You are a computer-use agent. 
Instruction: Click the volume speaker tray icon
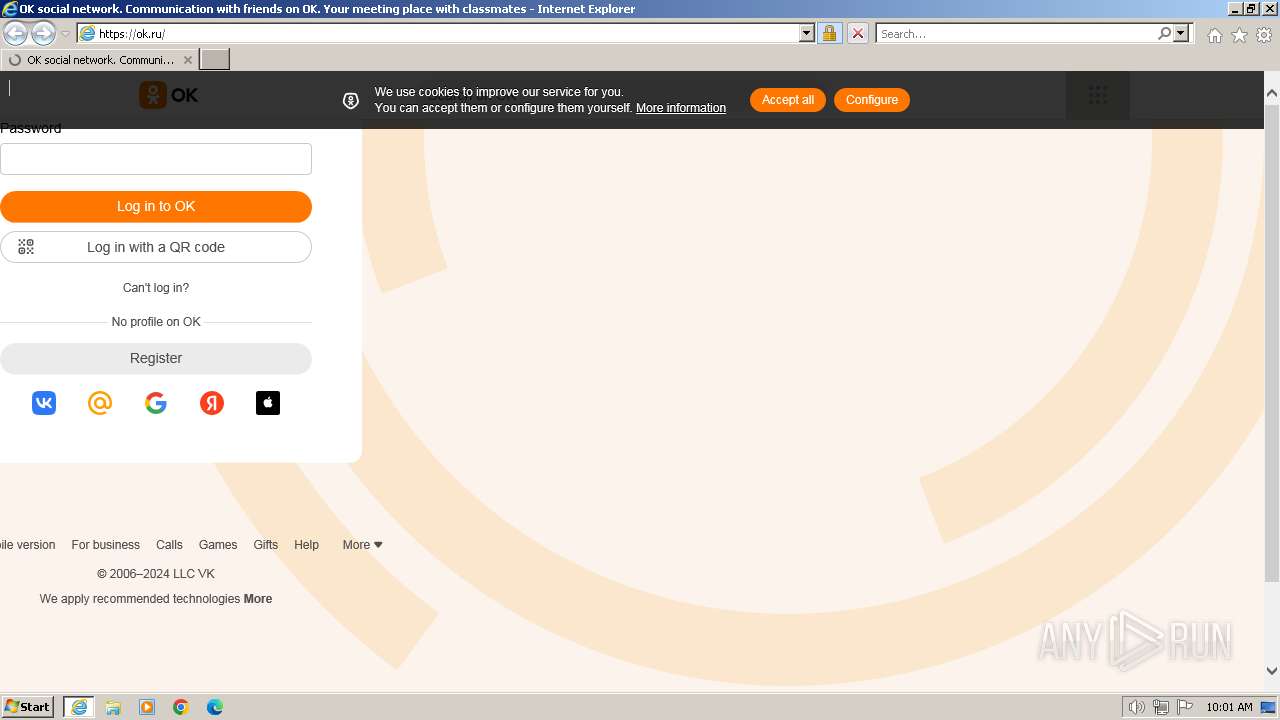(x=1136, y=707)
